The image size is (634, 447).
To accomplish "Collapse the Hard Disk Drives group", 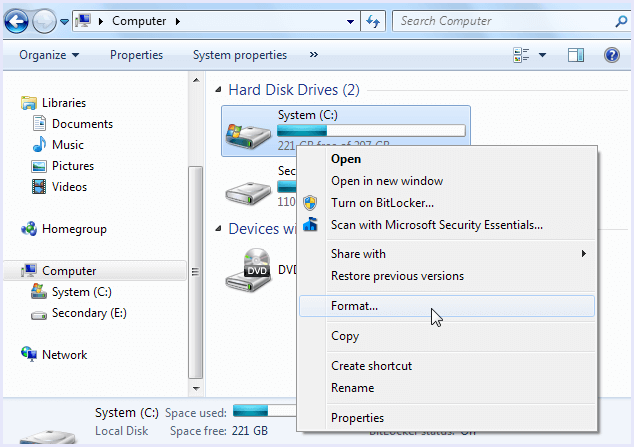I will point(218,89).
